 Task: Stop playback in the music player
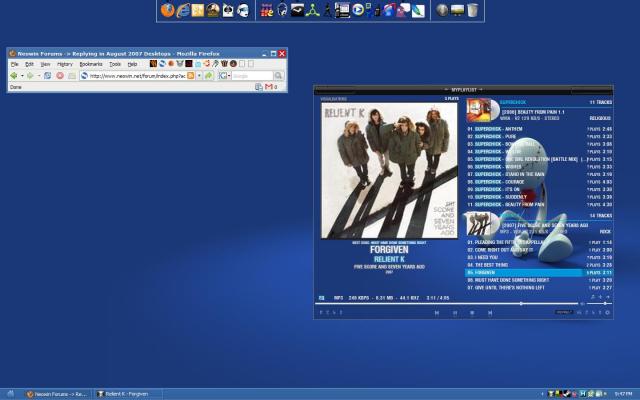point(472,313)
